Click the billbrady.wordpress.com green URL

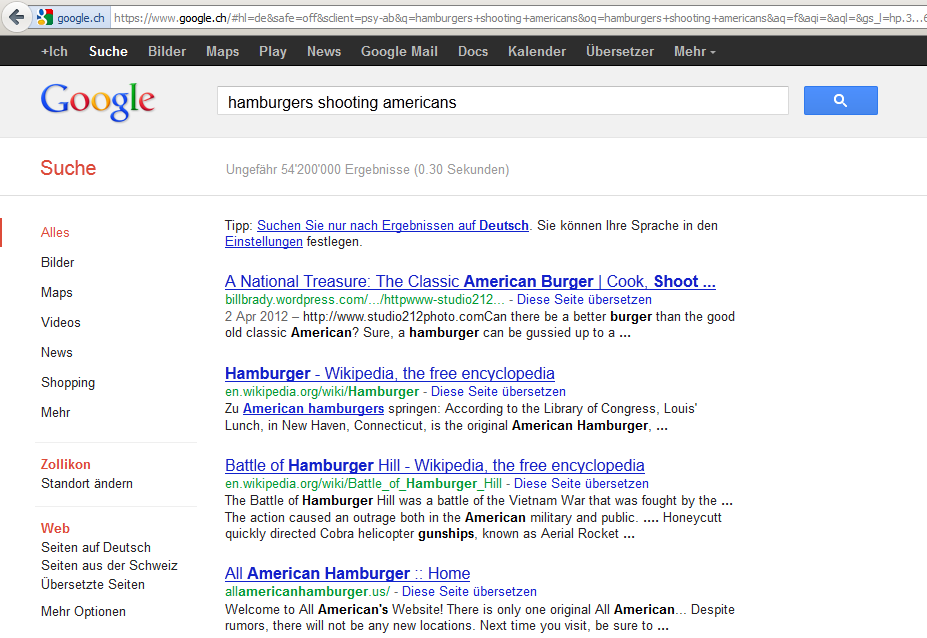[x=365, y=299]
